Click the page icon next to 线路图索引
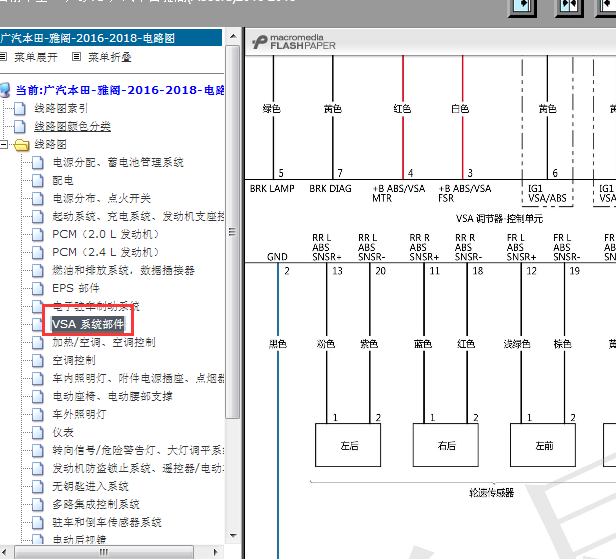 click(x=20, y=108)
